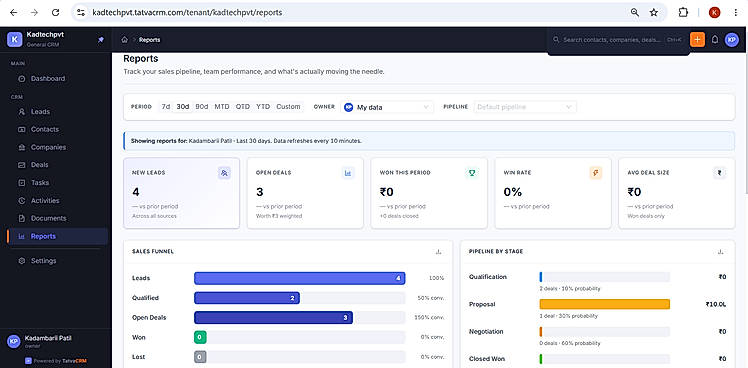Select the MTD period

(x=222, y=107)
